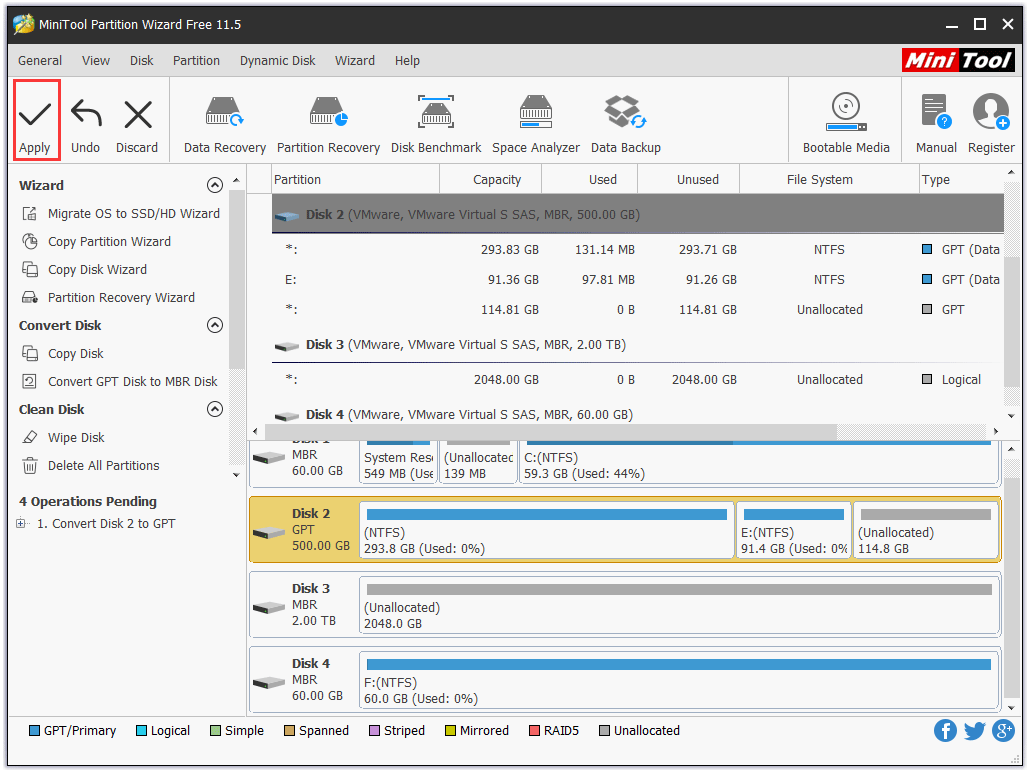Open Space Analyzer
Screen dimensions: 1027x770
click(x=536, y=119)
